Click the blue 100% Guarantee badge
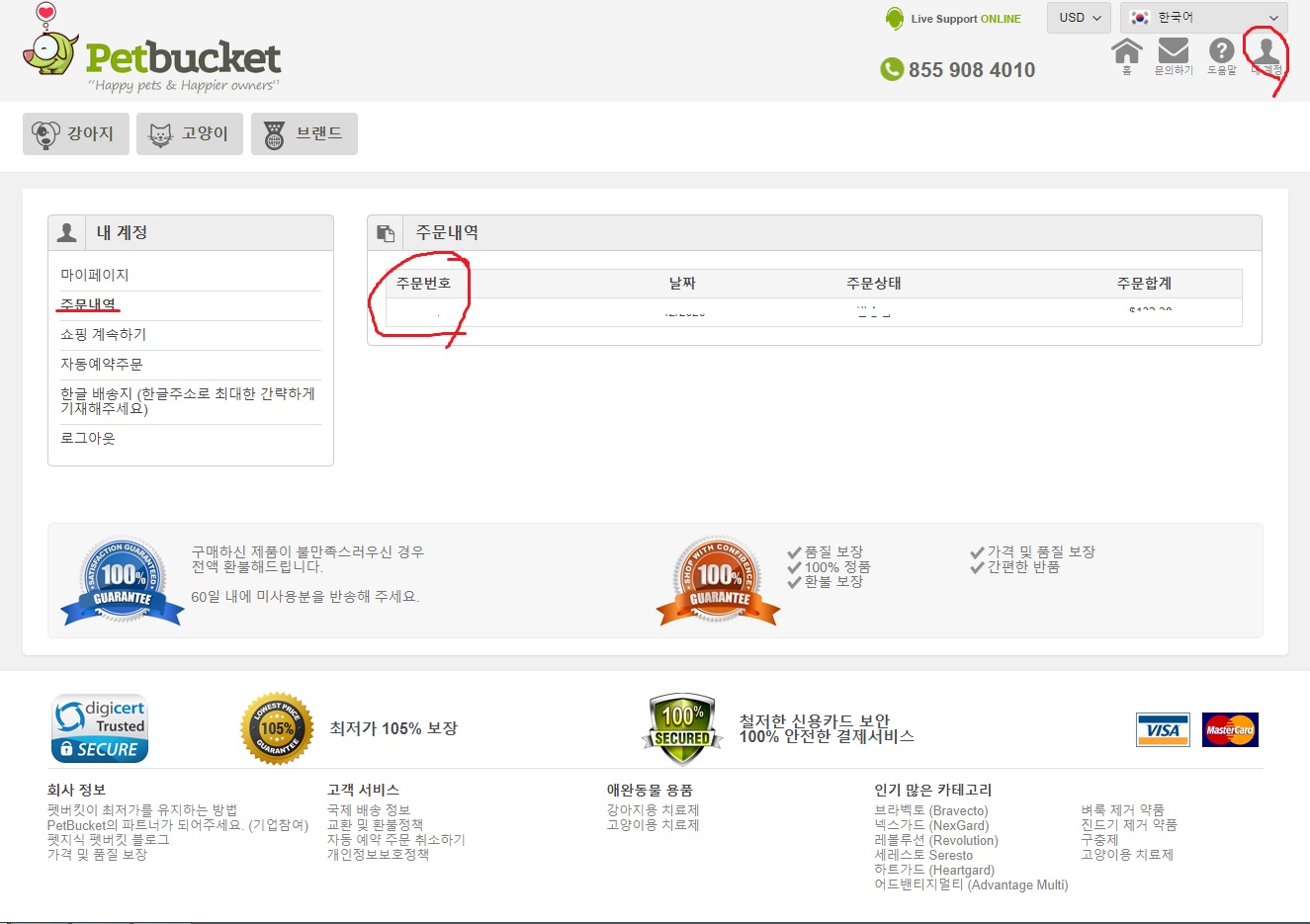The image size is (1310, 924). point(123,581)
